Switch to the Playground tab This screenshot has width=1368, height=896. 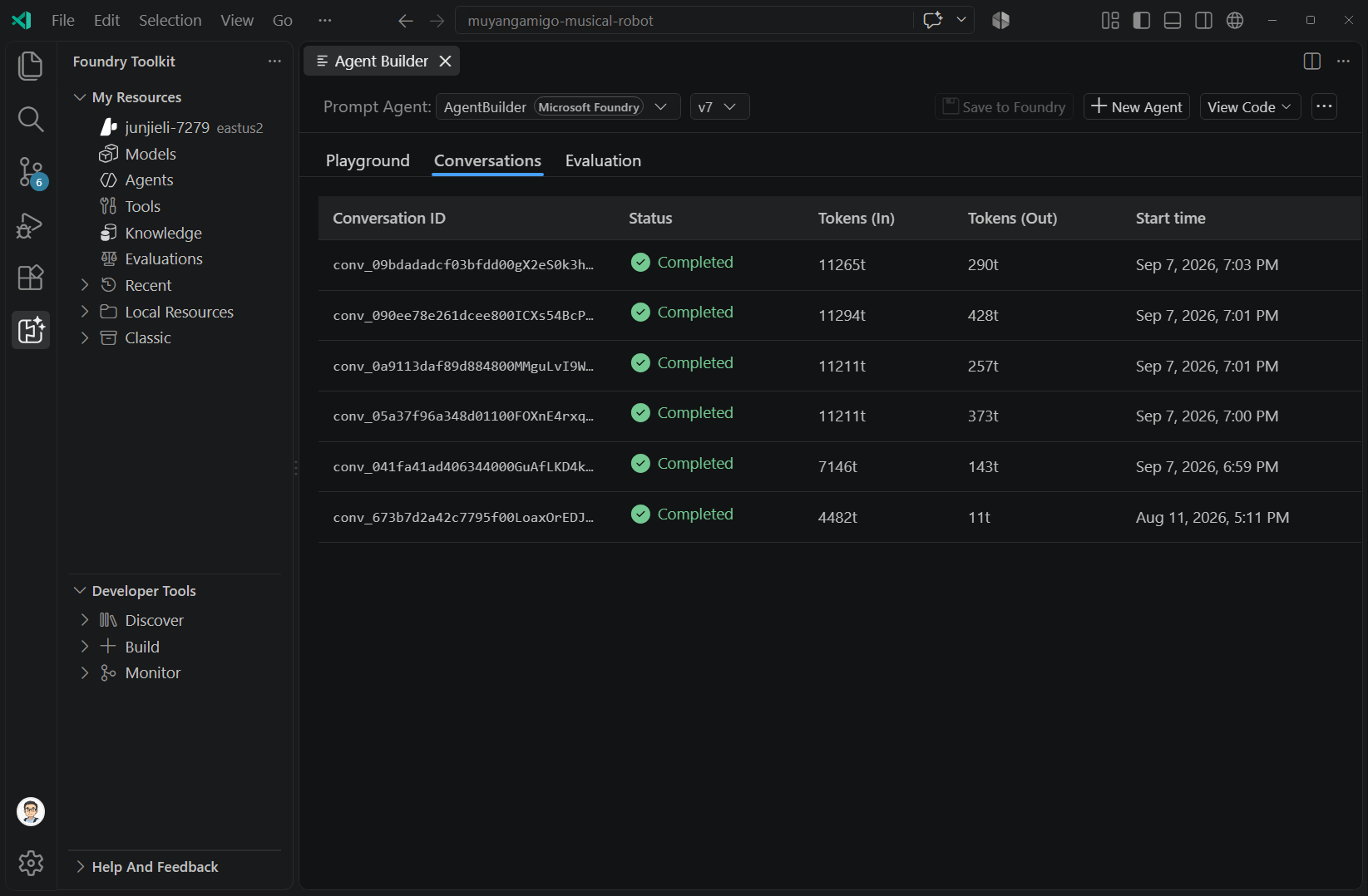click(x=368, y=160)
